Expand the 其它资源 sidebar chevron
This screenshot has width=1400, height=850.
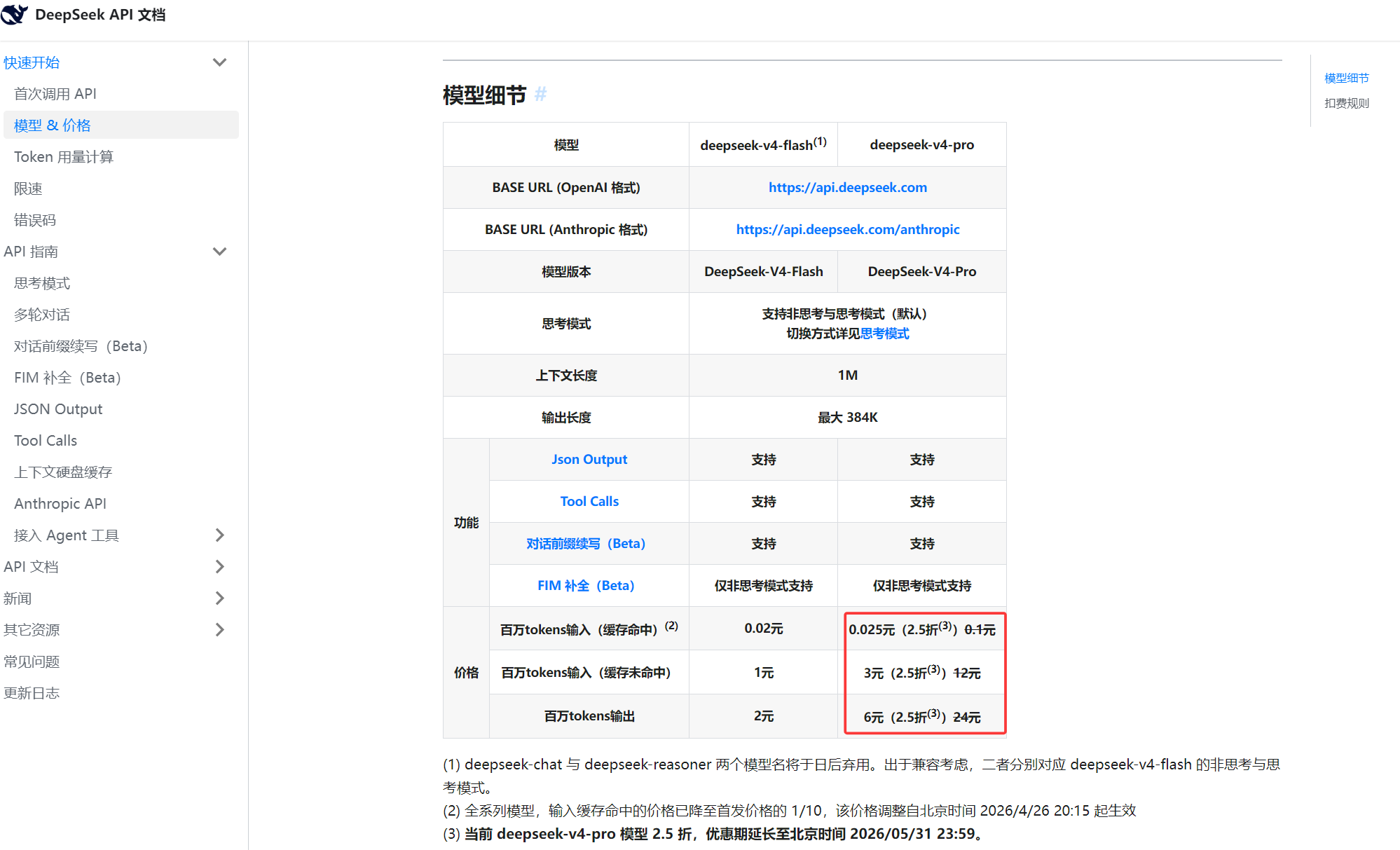point(220,630)
